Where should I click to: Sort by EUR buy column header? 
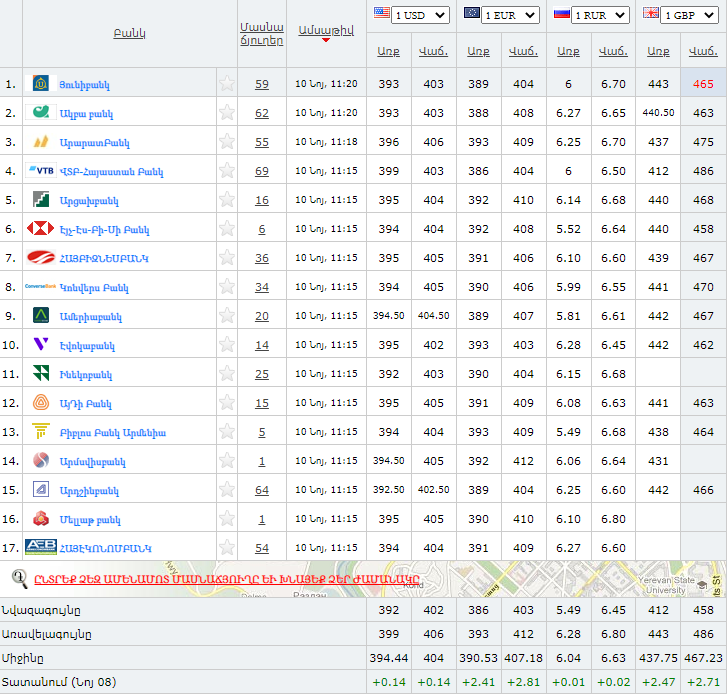click(x=478, y=51)
